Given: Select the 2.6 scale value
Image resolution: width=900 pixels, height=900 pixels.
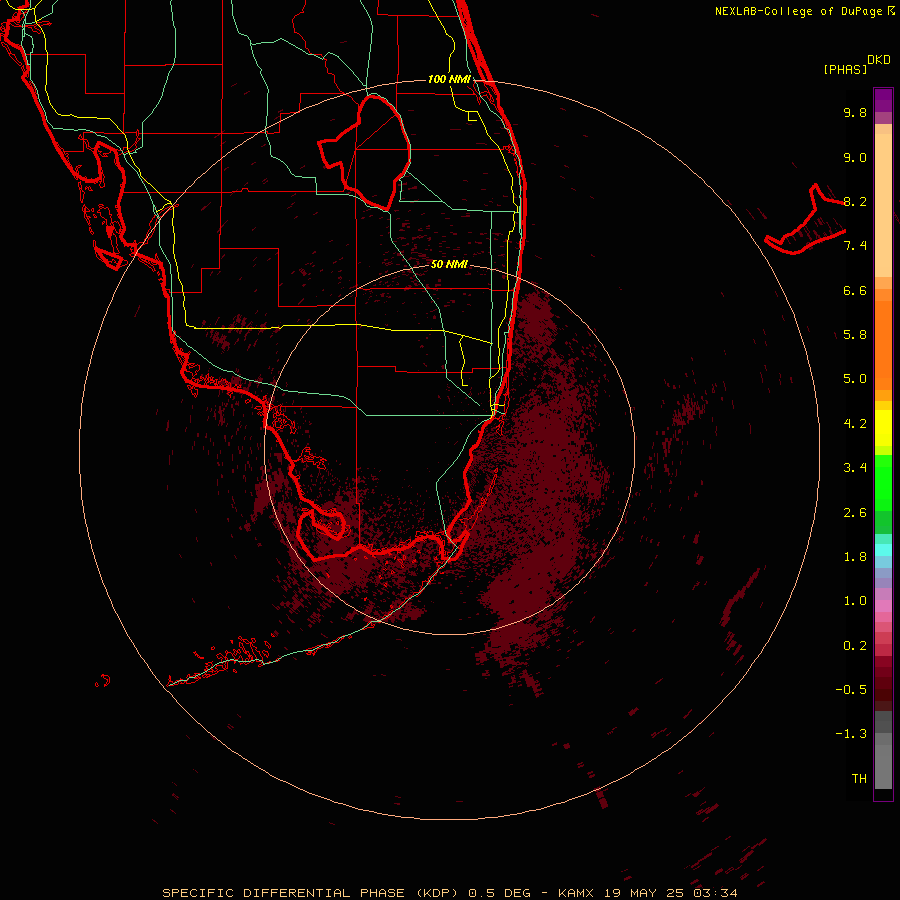Looking at the screenshot, I should coord(855,513).
